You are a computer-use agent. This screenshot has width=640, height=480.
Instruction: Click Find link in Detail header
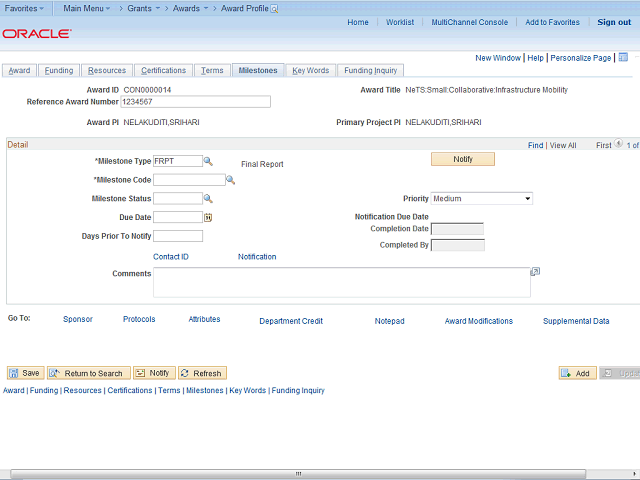point(536,145)
